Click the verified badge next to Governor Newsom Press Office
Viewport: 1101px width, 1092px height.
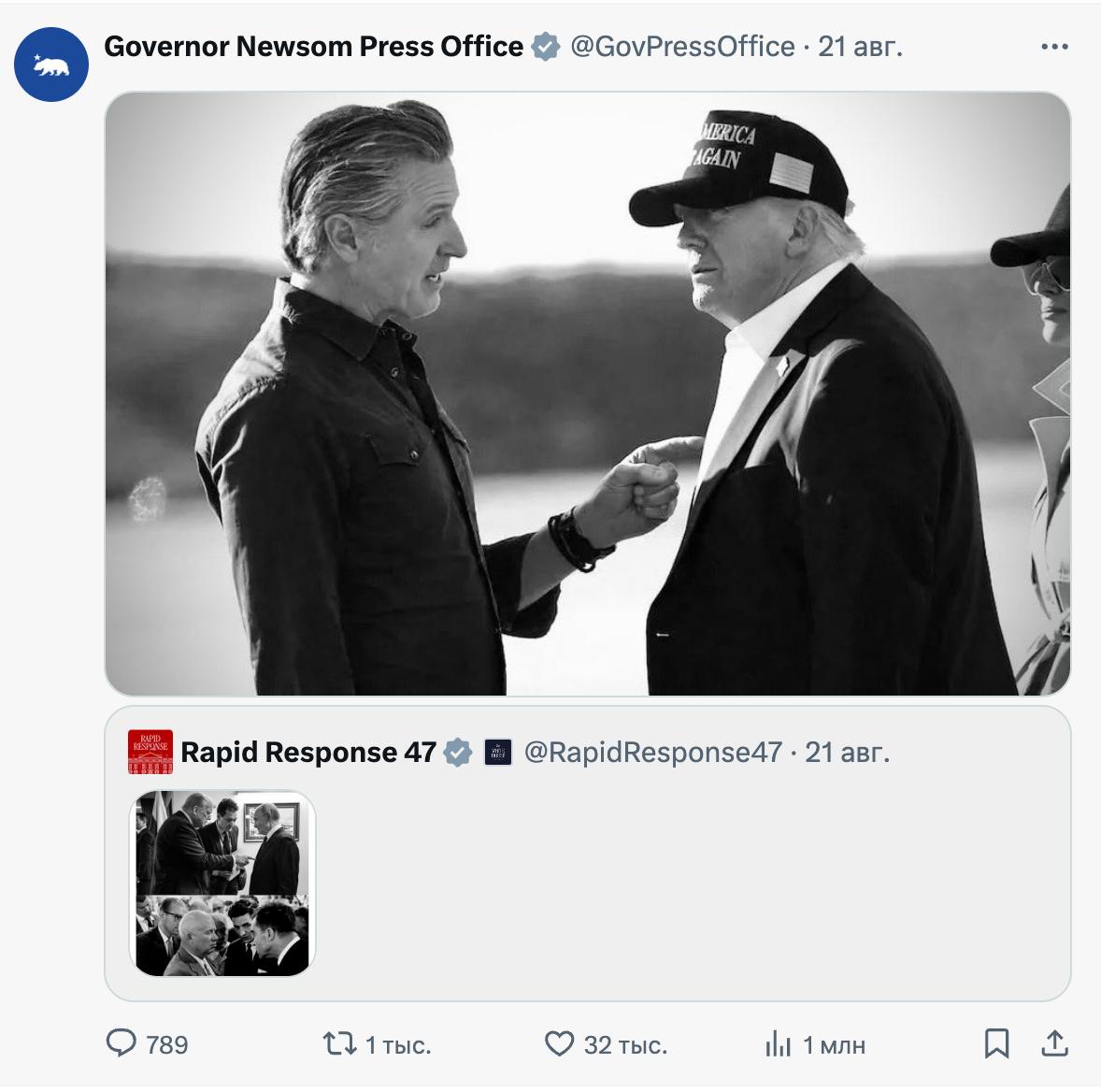tap(545, 47)
